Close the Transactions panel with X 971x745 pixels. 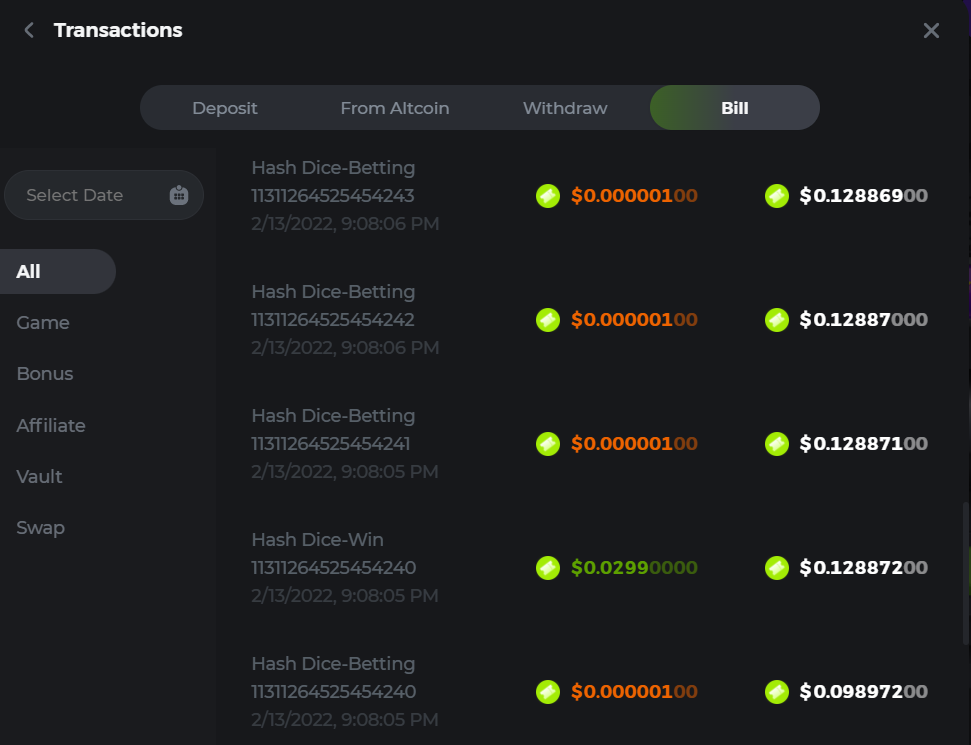click(x=931, y=30)
